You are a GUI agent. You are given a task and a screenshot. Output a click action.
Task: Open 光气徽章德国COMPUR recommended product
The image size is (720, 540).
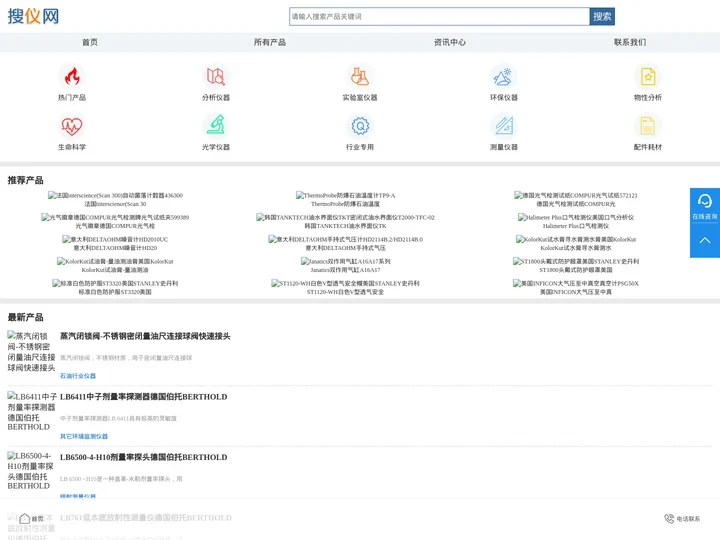click(x=115, y=221)
